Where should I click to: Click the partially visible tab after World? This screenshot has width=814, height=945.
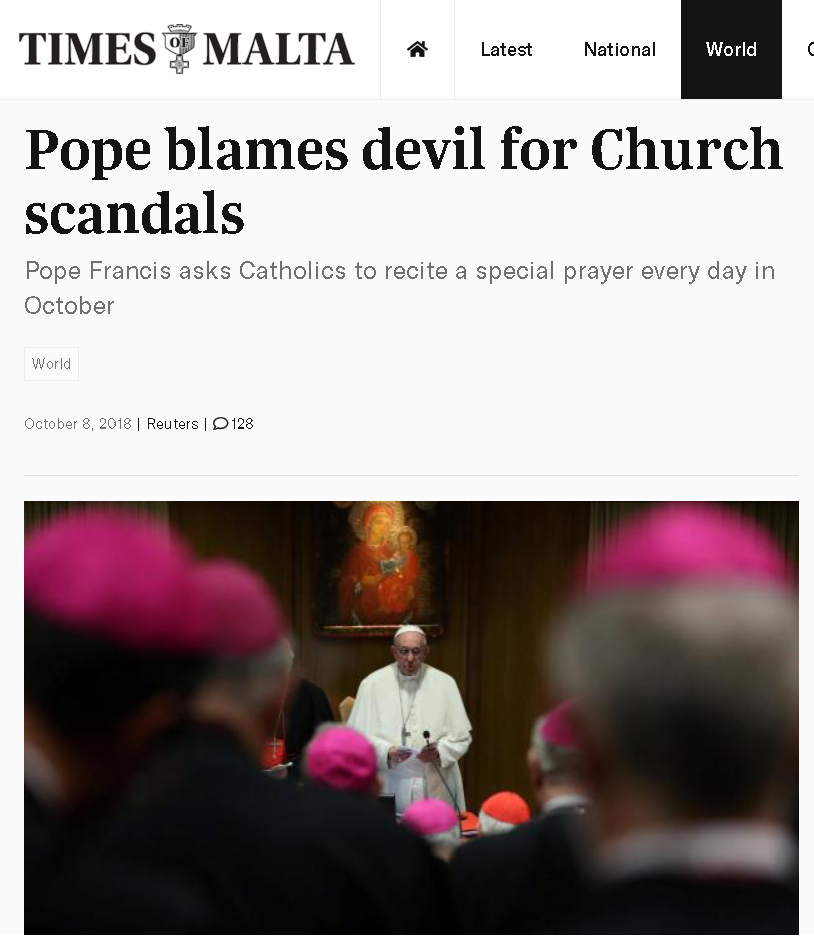click(810, 49)
